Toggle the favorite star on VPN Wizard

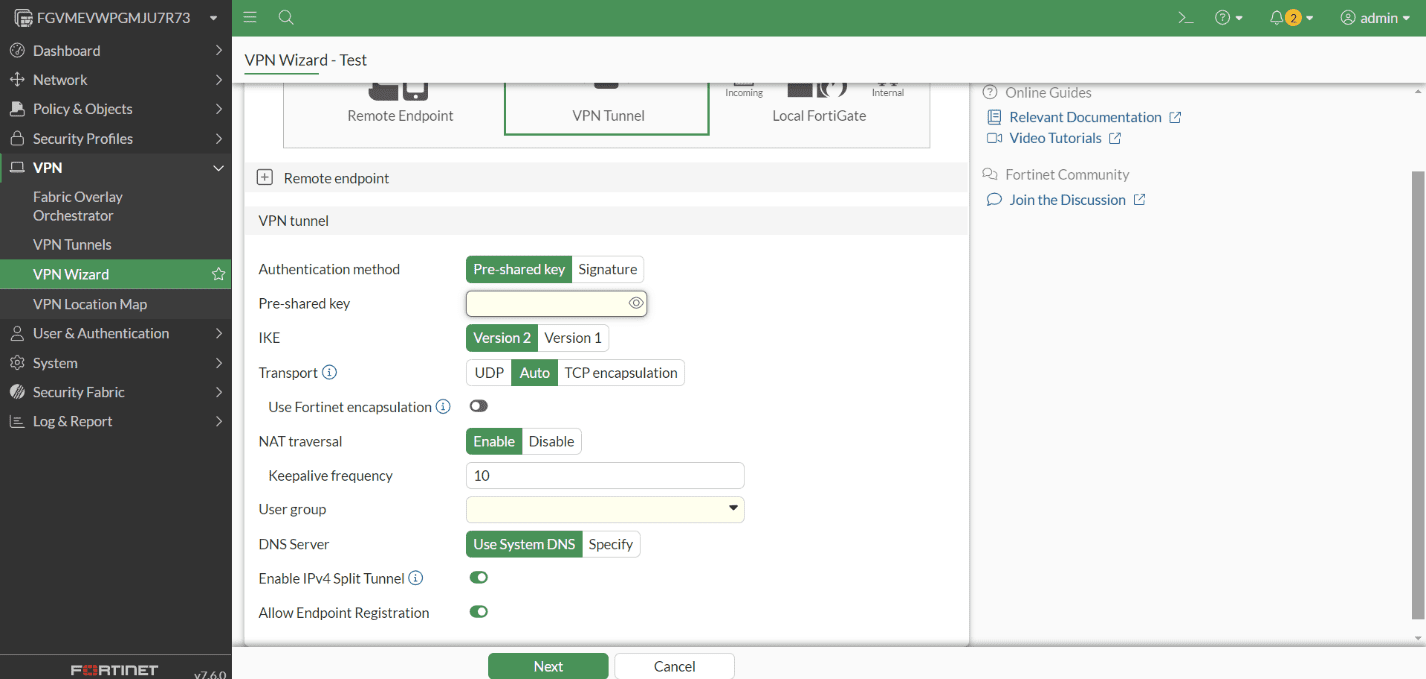pos(218,274)
